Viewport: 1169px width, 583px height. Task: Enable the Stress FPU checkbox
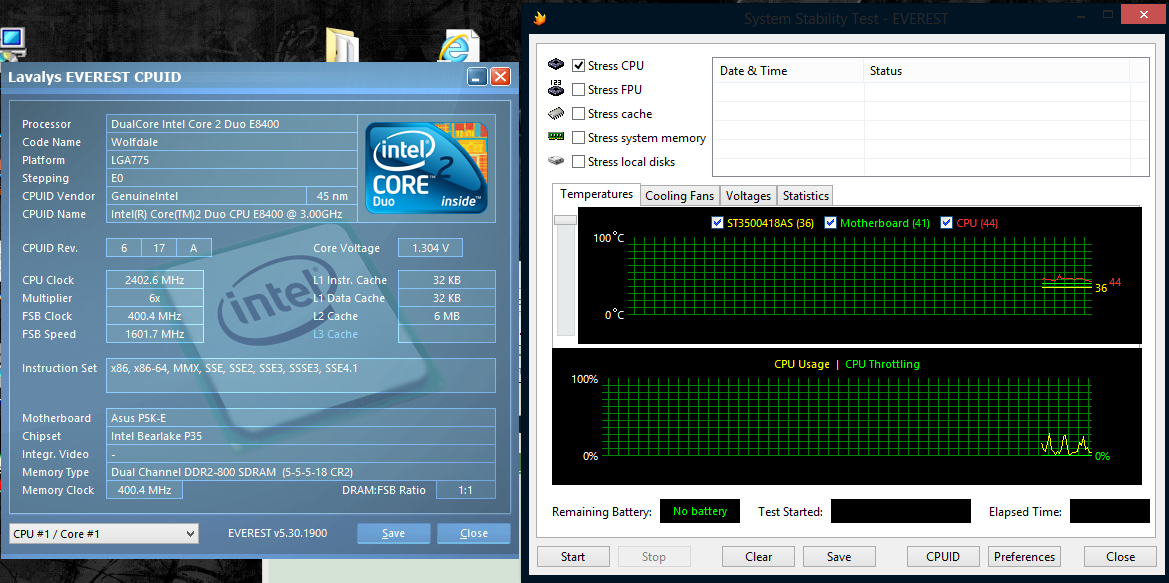578,89
